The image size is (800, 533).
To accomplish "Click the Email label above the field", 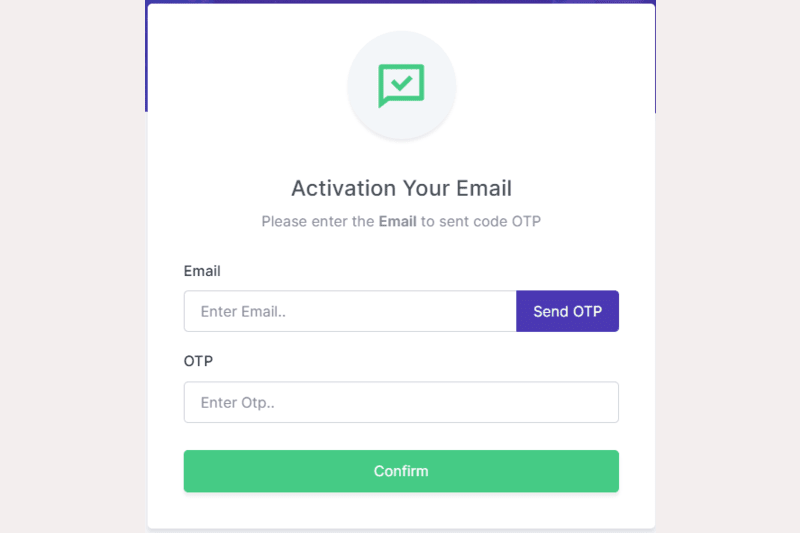I will click(202, 271).
